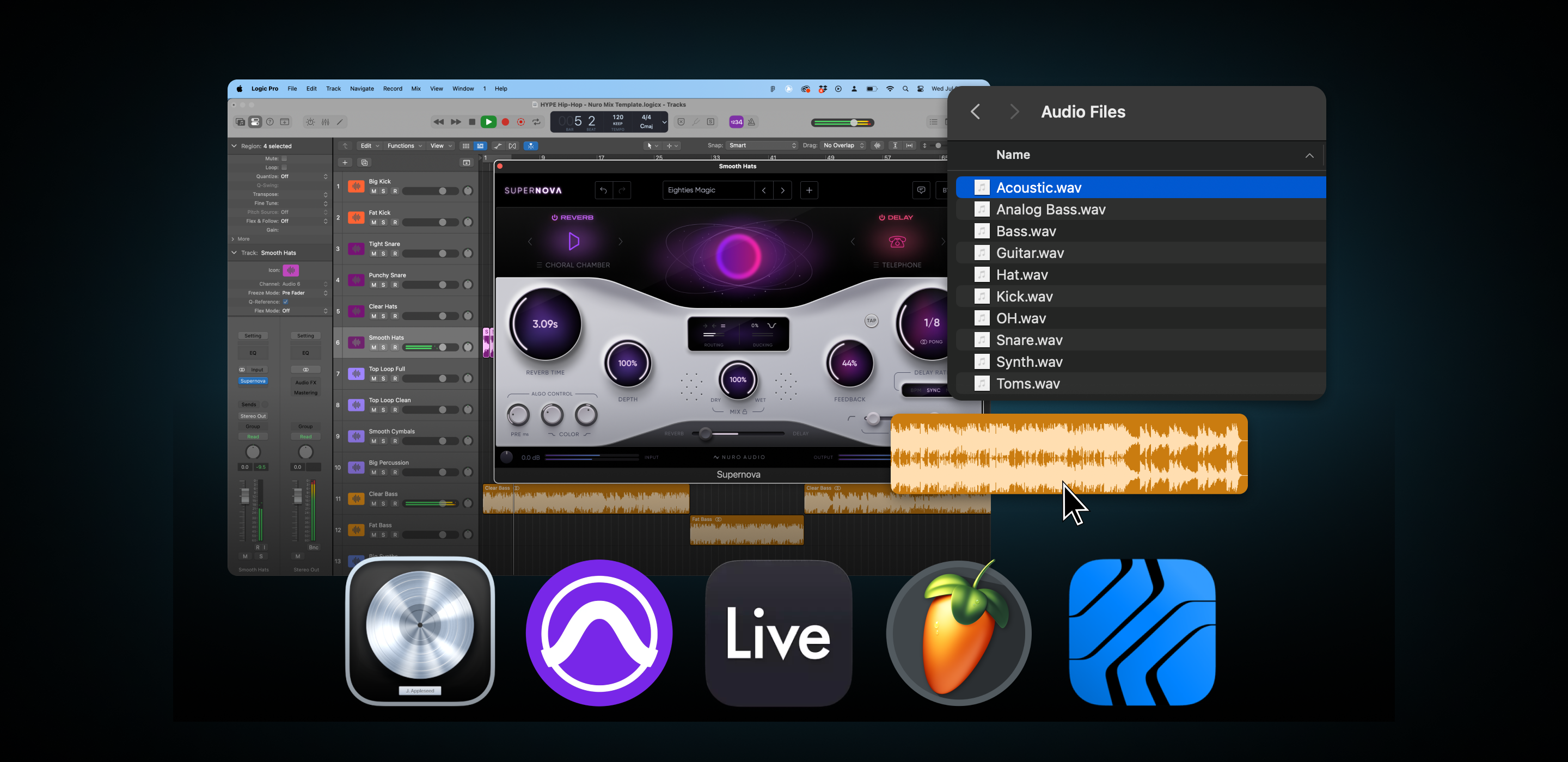Click the Mastering button on output strip
Viewport: 1568px width, 762px height.
305,392
